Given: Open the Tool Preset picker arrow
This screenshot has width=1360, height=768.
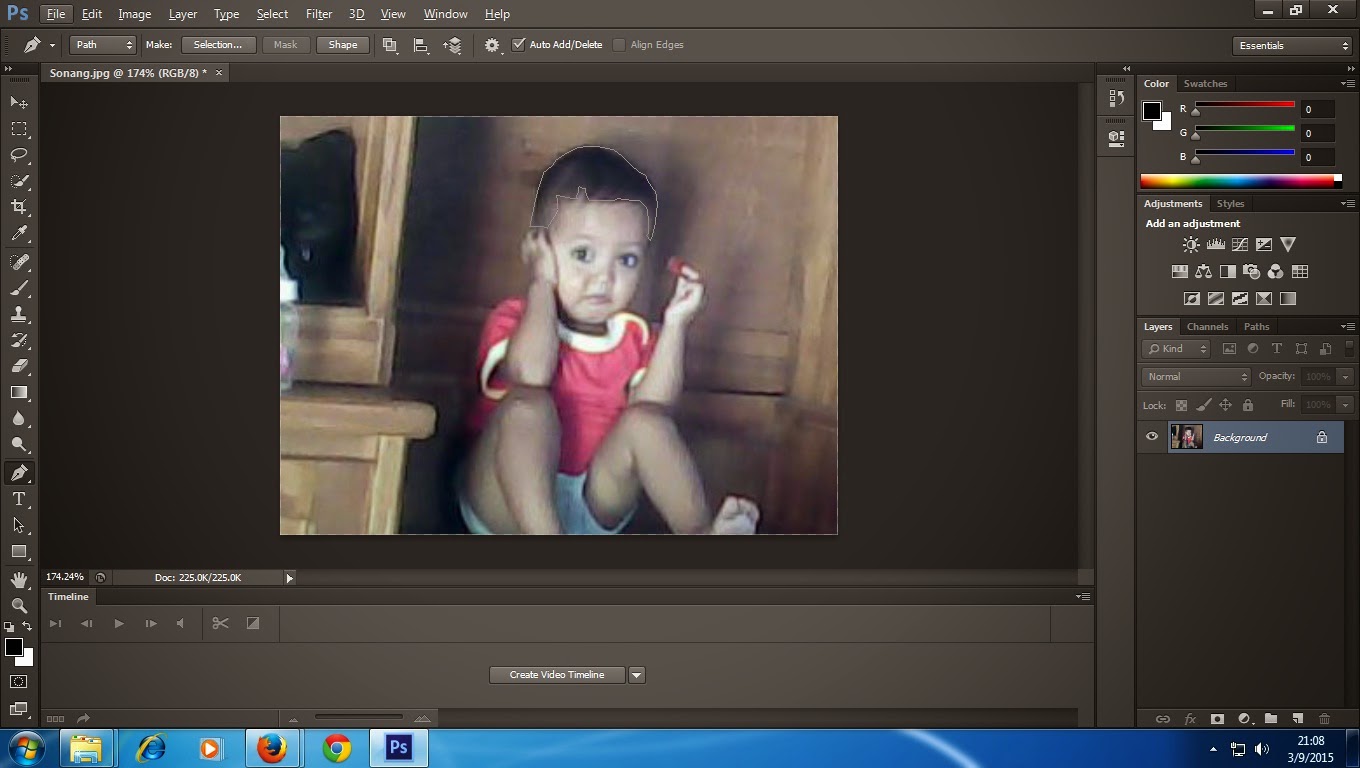Looking at the screenshot, I should point(52,45).
